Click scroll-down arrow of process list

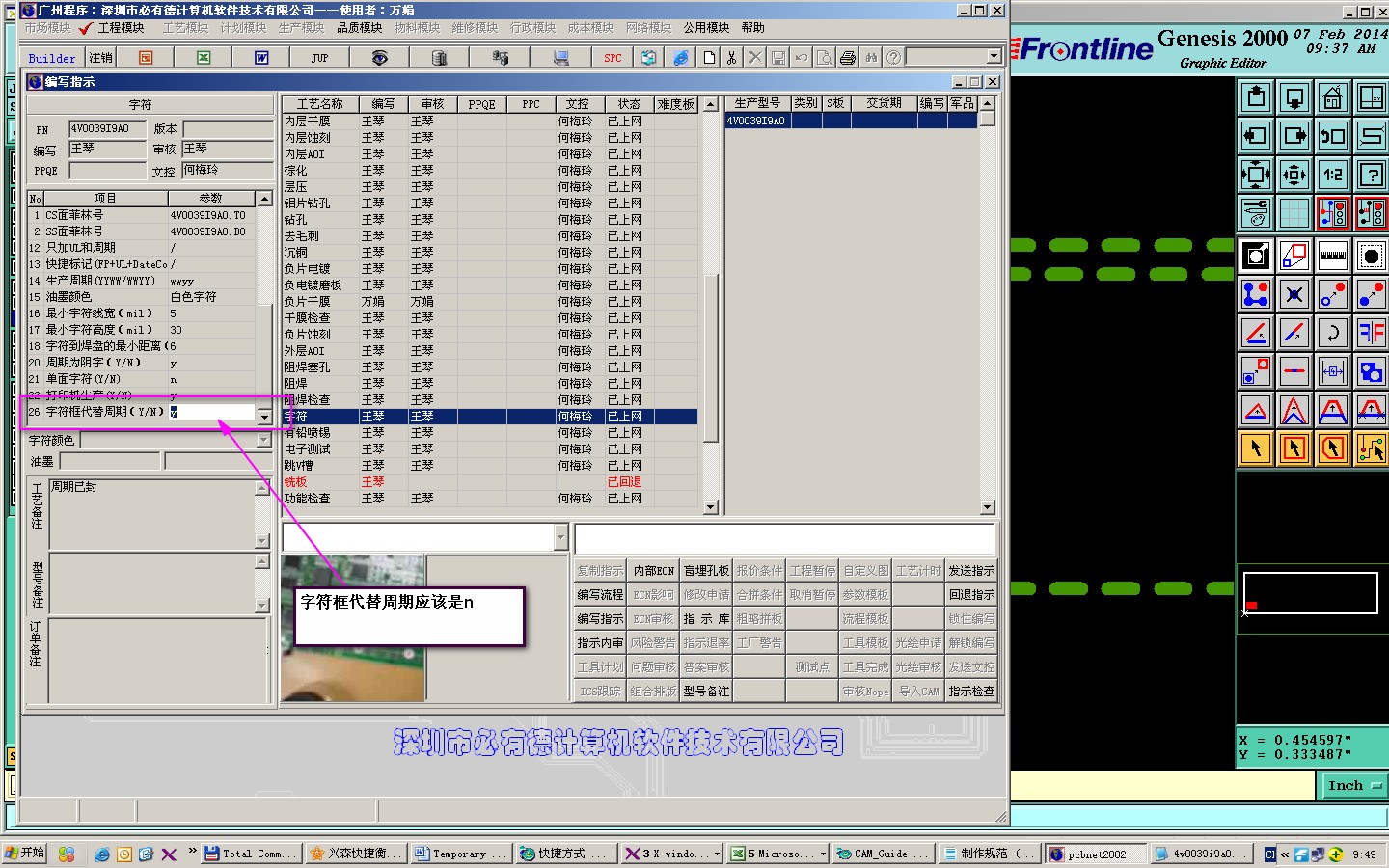[x=711, y=506]
